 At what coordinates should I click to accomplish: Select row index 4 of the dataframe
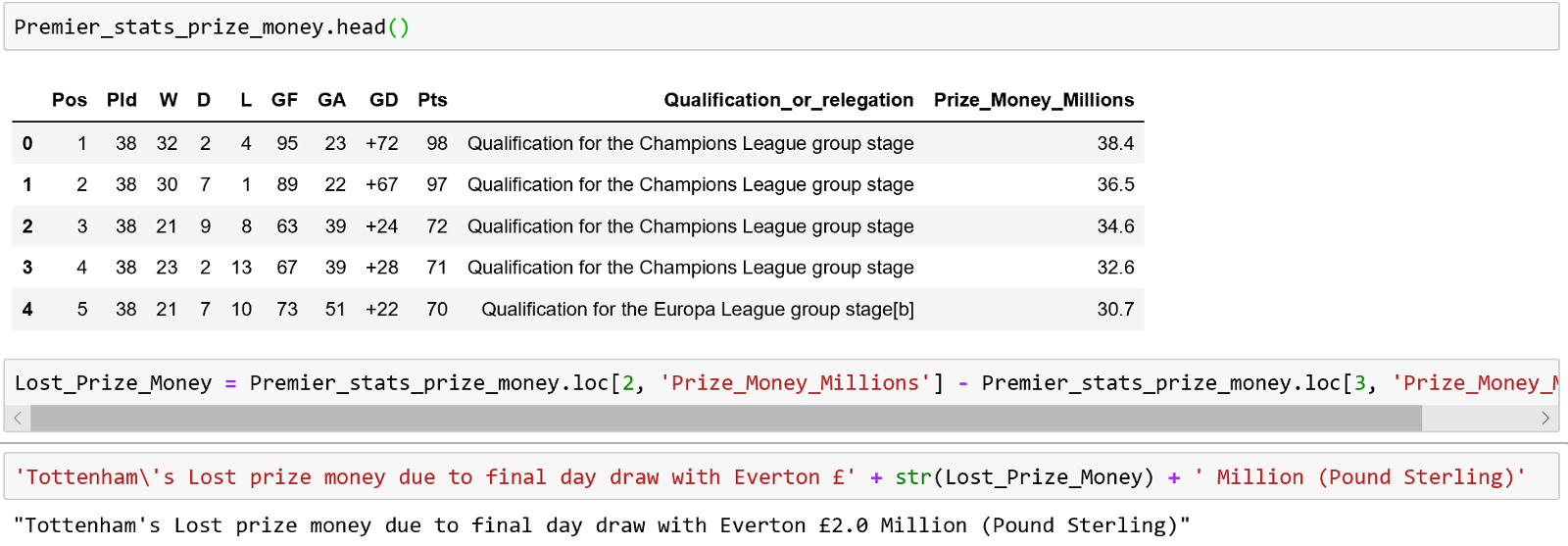[27, 310]
